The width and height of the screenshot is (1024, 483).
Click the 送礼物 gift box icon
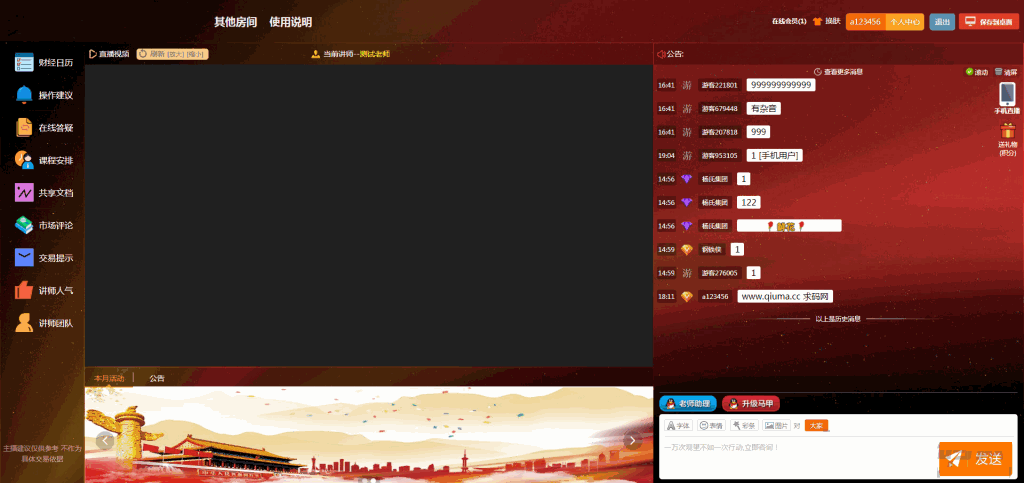click(1007, 133)
